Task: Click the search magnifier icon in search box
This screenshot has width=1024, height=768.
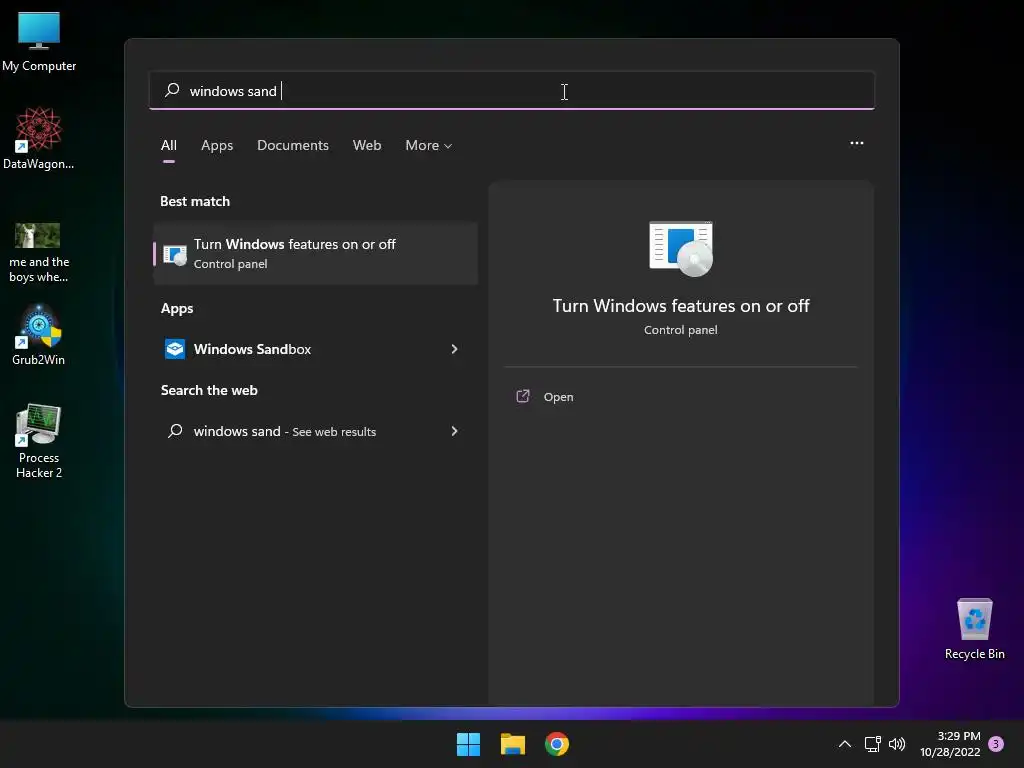Action: click(172, 90)
